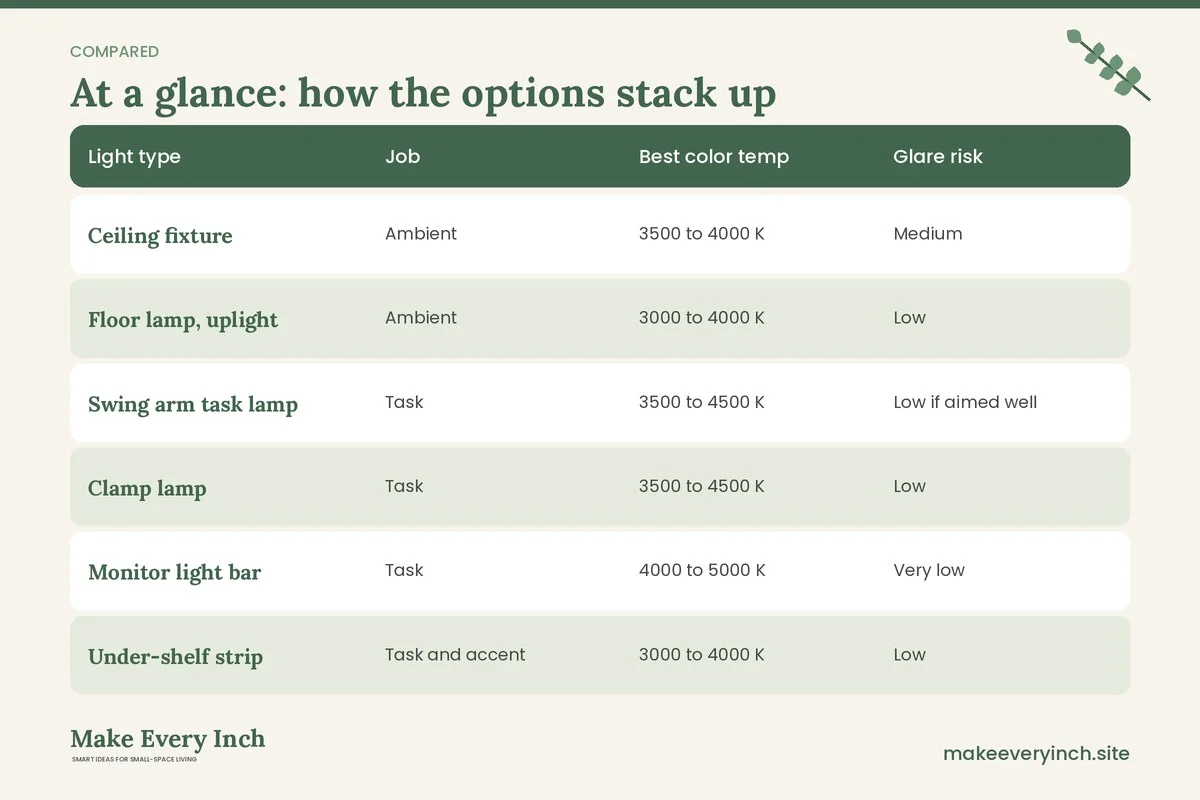Click 'Ambient' in the Floor lamp row
This screenshot has width=1200, height=800.
[x=421, y=318]
